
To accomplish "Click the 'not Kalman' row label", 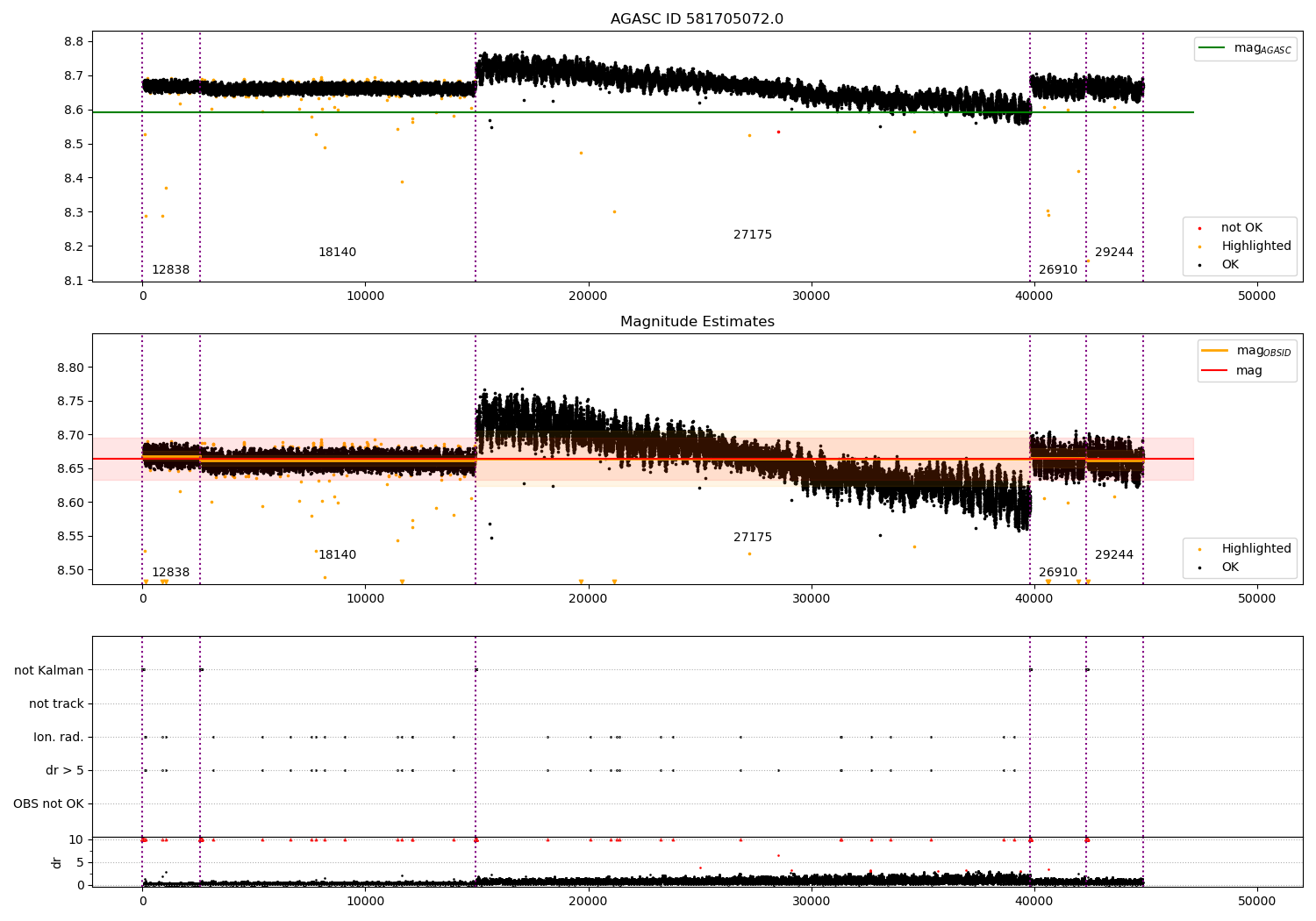I will pyautogui.click(x=49, y=671).
